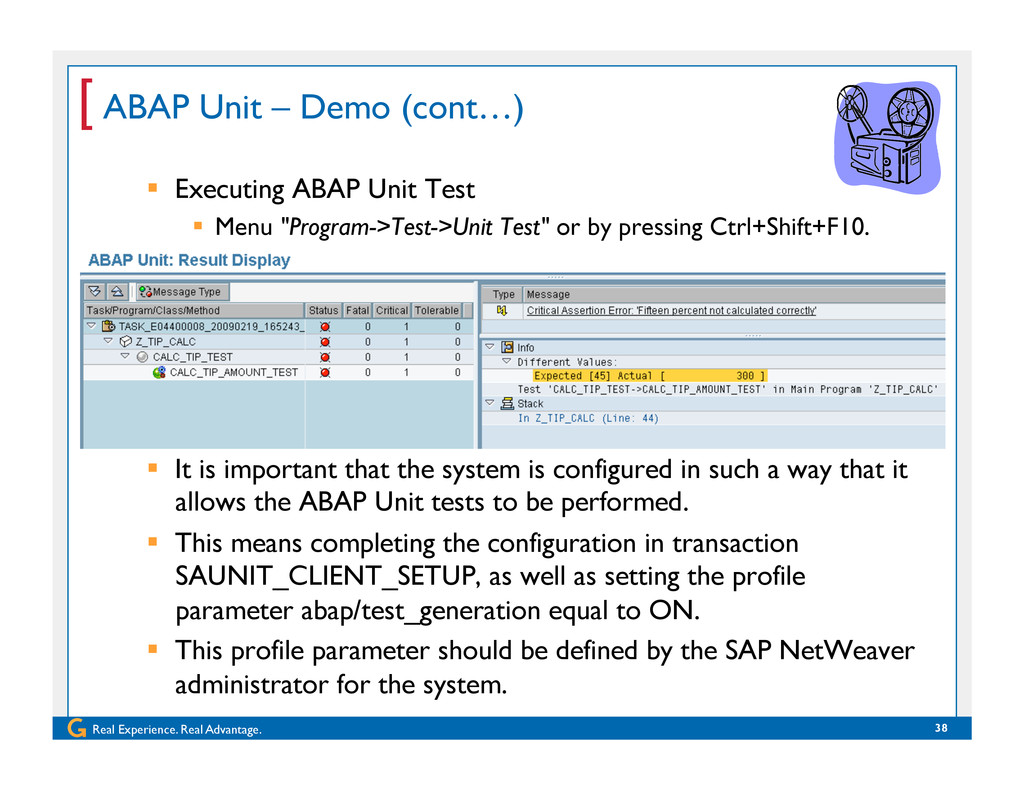Click the Message column header
This screenshot has width=1024, height=791.
click(734, 295)
